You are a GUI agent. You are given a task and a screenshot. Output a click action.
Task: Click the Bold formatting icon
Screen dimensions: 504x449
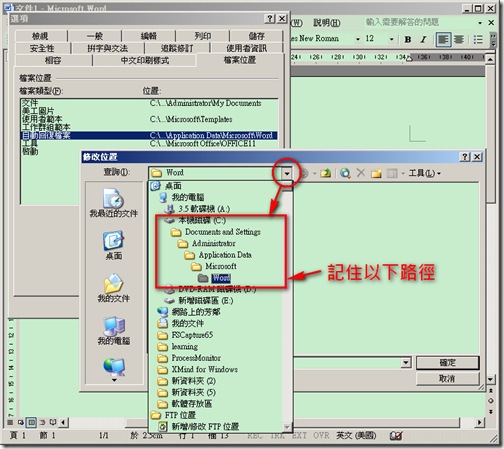tap(407, 39)
